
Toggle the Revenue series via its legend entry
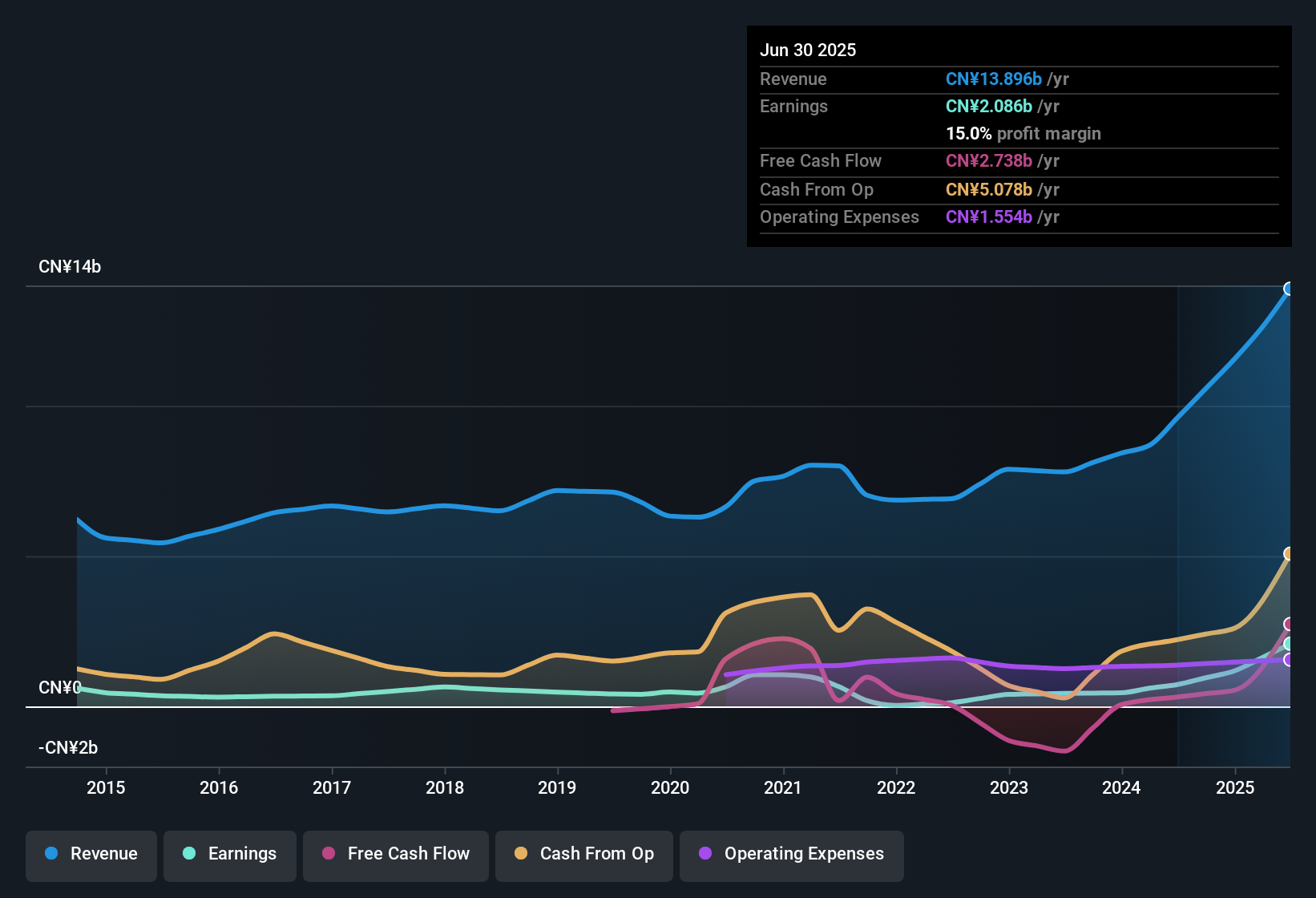point(91,854)
